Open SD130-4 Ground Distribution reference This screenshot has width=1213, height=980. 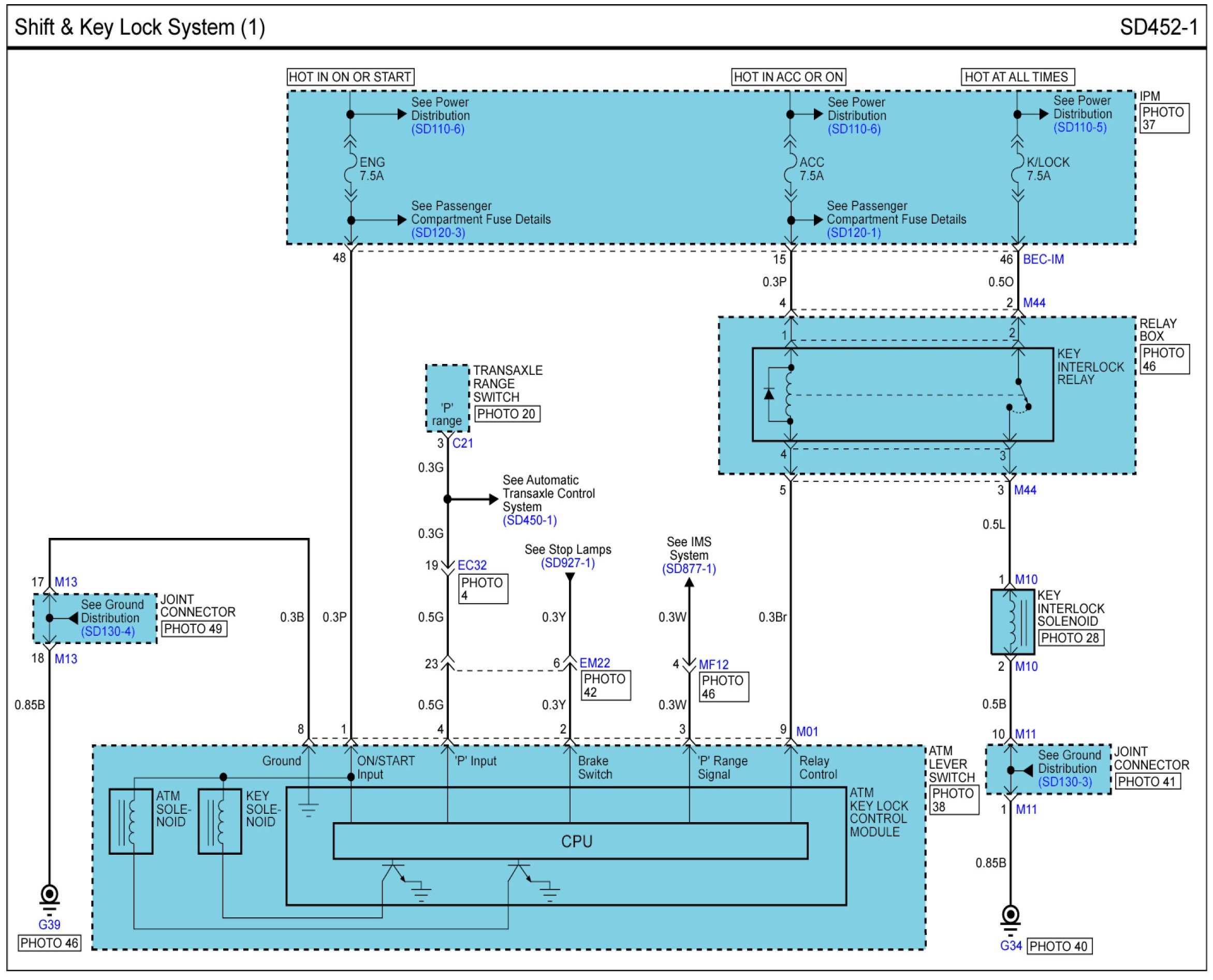click(108, 631)
